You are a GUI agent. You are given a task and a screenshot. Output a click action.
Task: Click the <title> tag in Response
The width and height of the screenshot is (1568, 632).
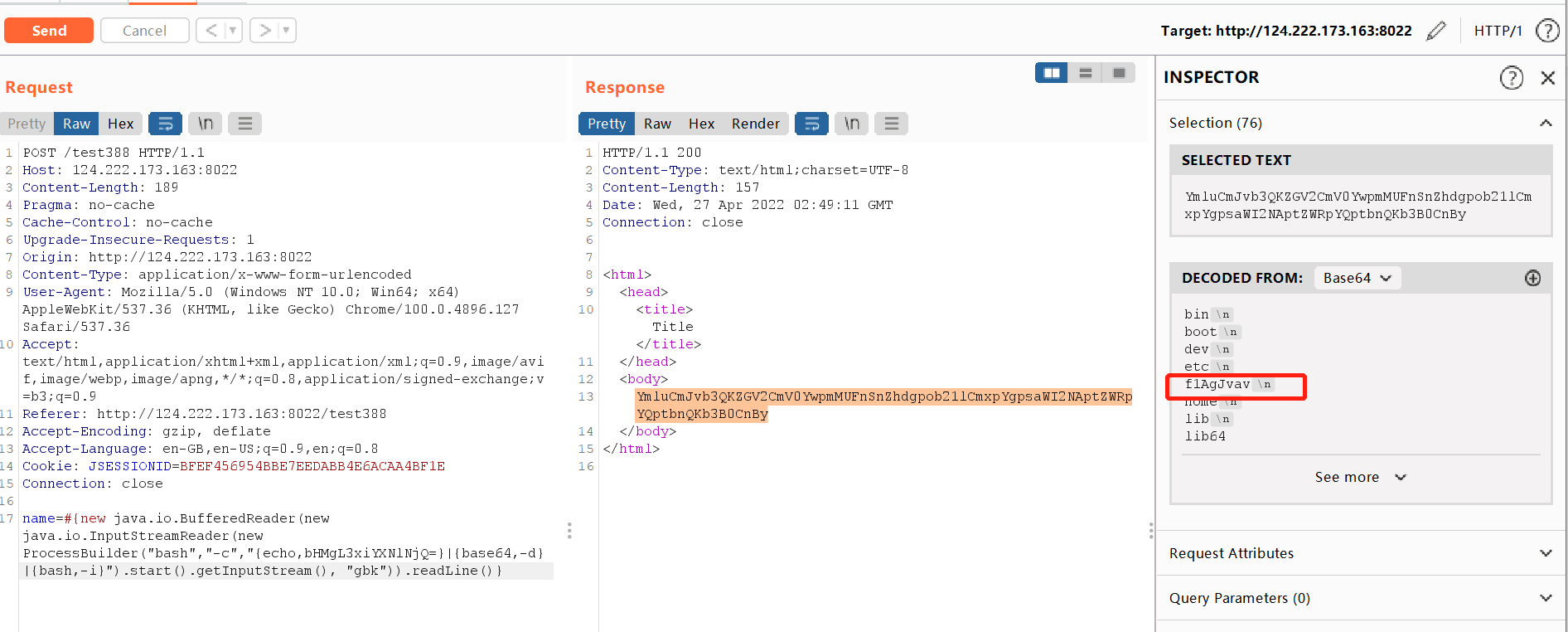pyautogui.click(x=665, y=309)
